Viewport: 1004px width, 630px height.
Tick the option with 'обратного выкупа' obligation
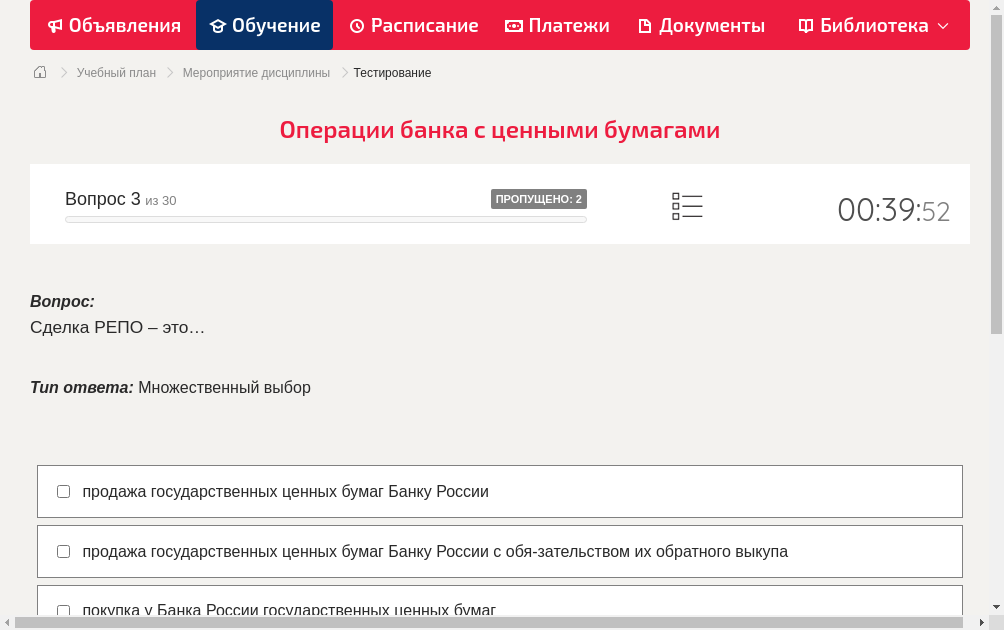(x=64, y=552)
